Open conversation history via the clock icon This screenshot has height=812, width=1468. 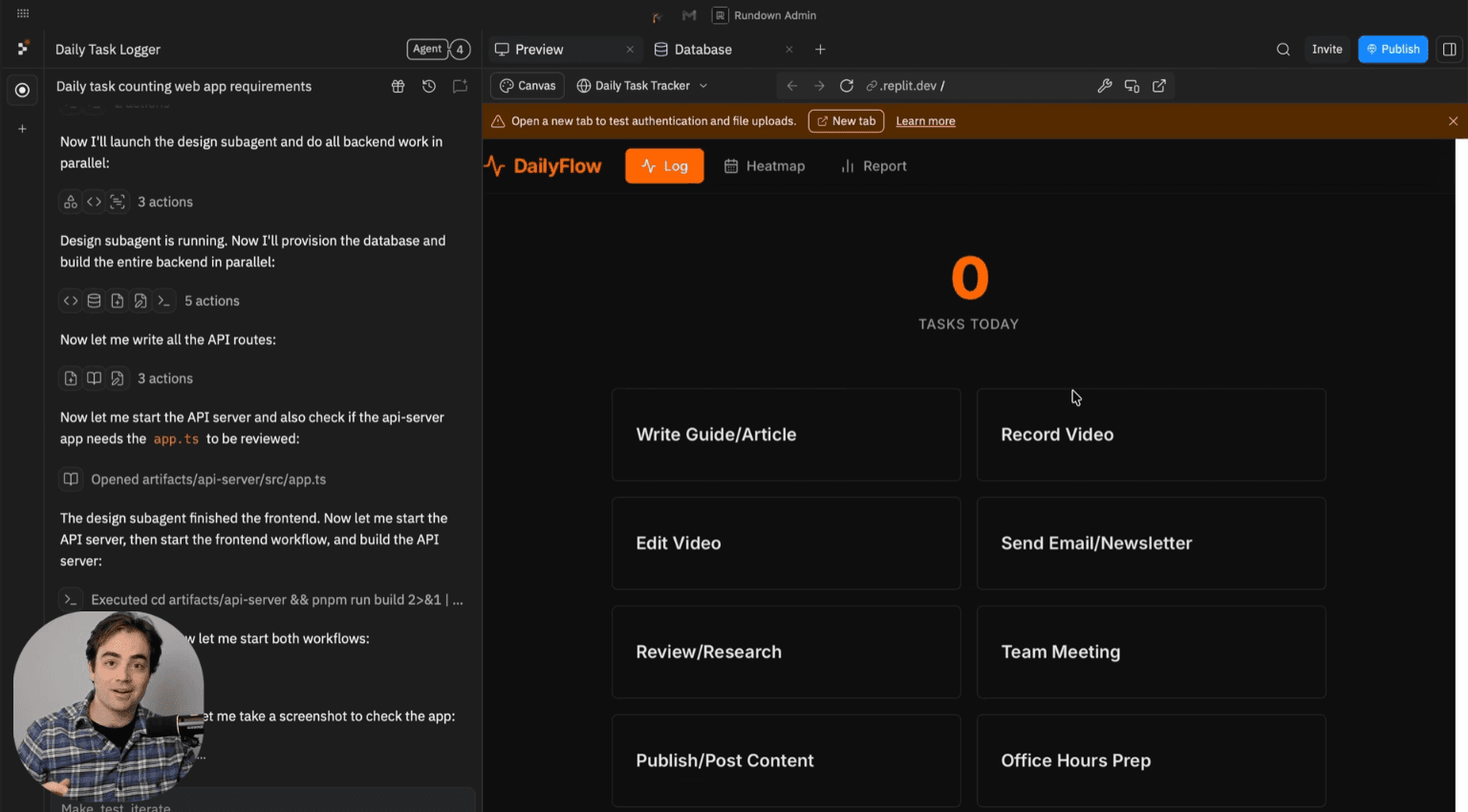click(x=428, y=86)
